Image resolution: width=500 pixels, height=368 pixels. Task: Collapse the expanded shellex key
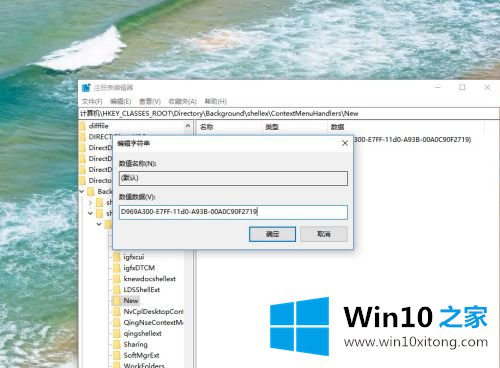click(90, 213)
